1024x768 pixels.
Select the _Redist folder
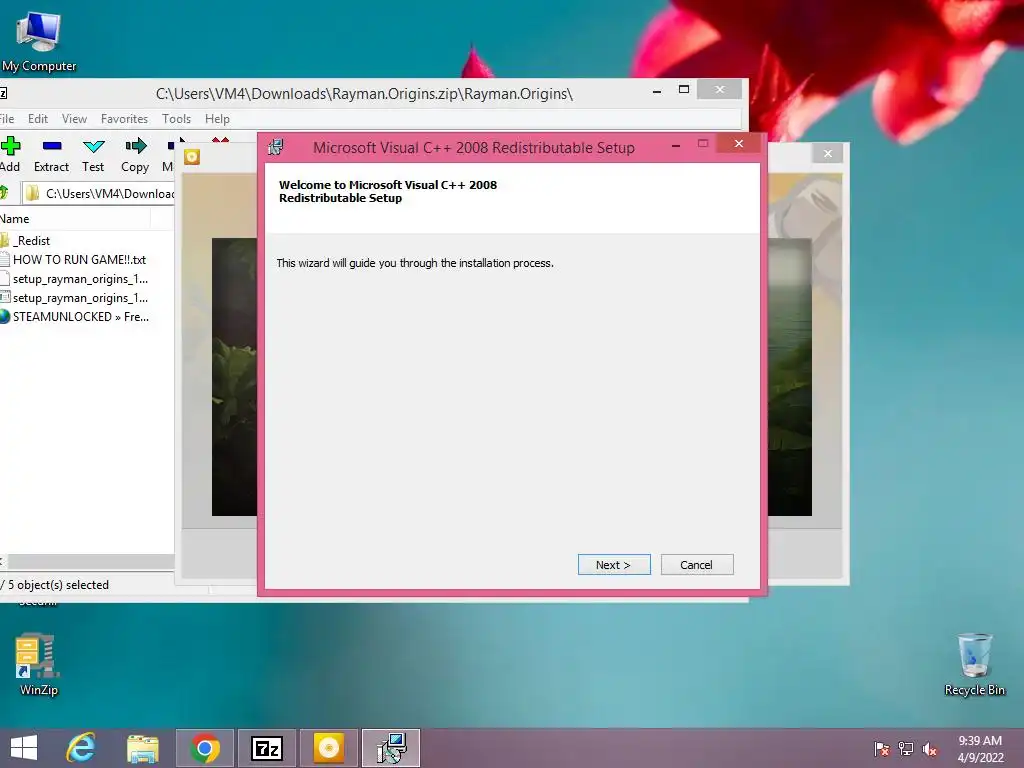point(31,240)
